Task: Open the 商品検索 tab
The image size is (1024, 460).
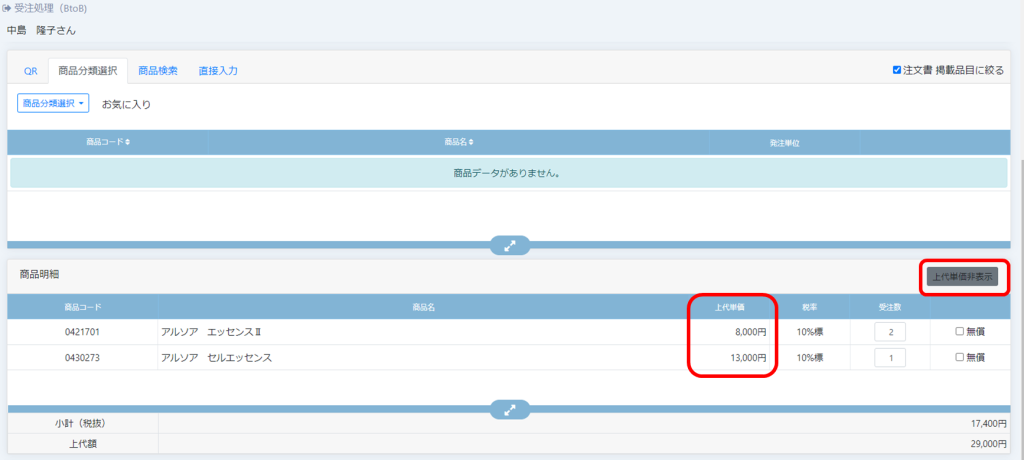Action: click(158, 71)
